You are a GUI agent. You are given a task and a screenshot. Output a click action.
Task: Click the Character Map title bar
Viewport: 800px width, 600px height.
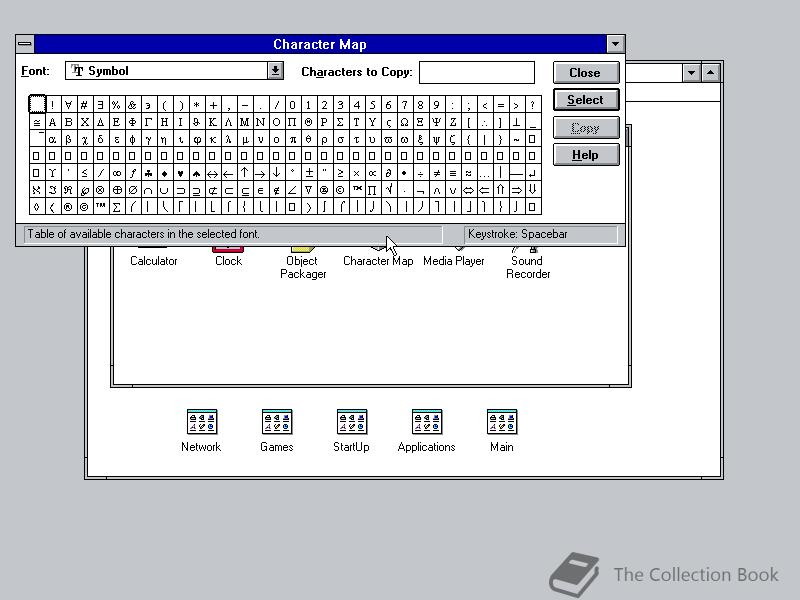coord(320,44)
